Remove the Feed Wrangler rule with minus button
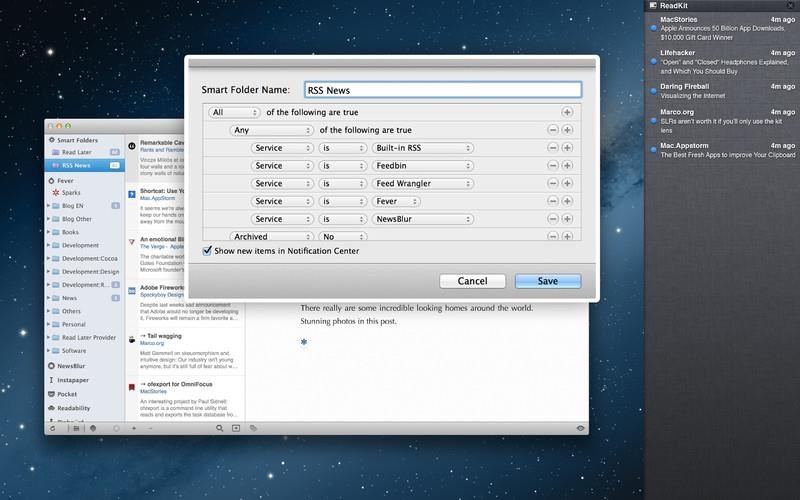Image resolution: width=800 pixels, height=500 pixels. [x=553, y=183]
